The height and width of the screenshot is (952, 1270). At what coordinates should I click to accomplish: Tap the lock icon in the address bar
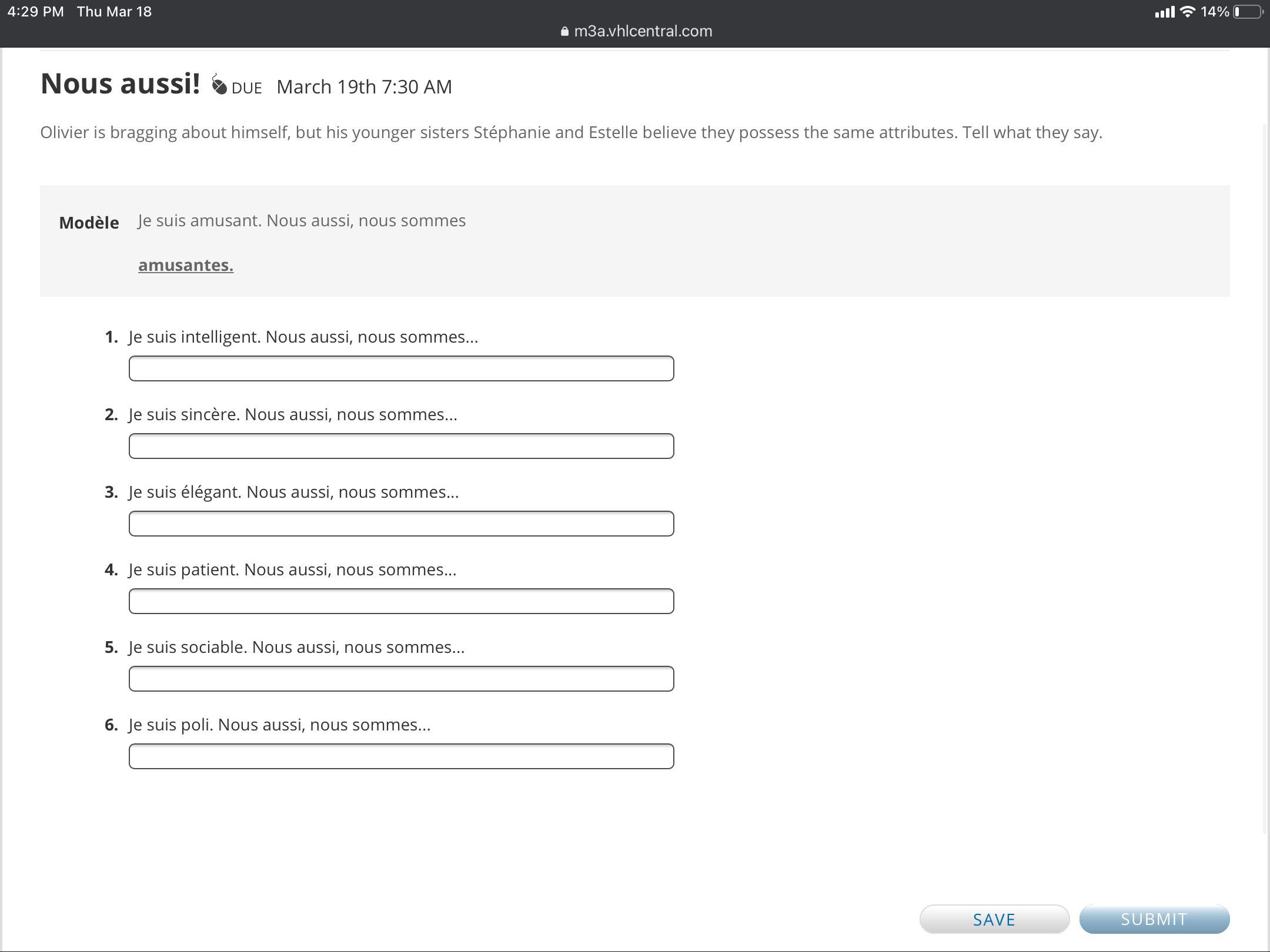(564, 32)
